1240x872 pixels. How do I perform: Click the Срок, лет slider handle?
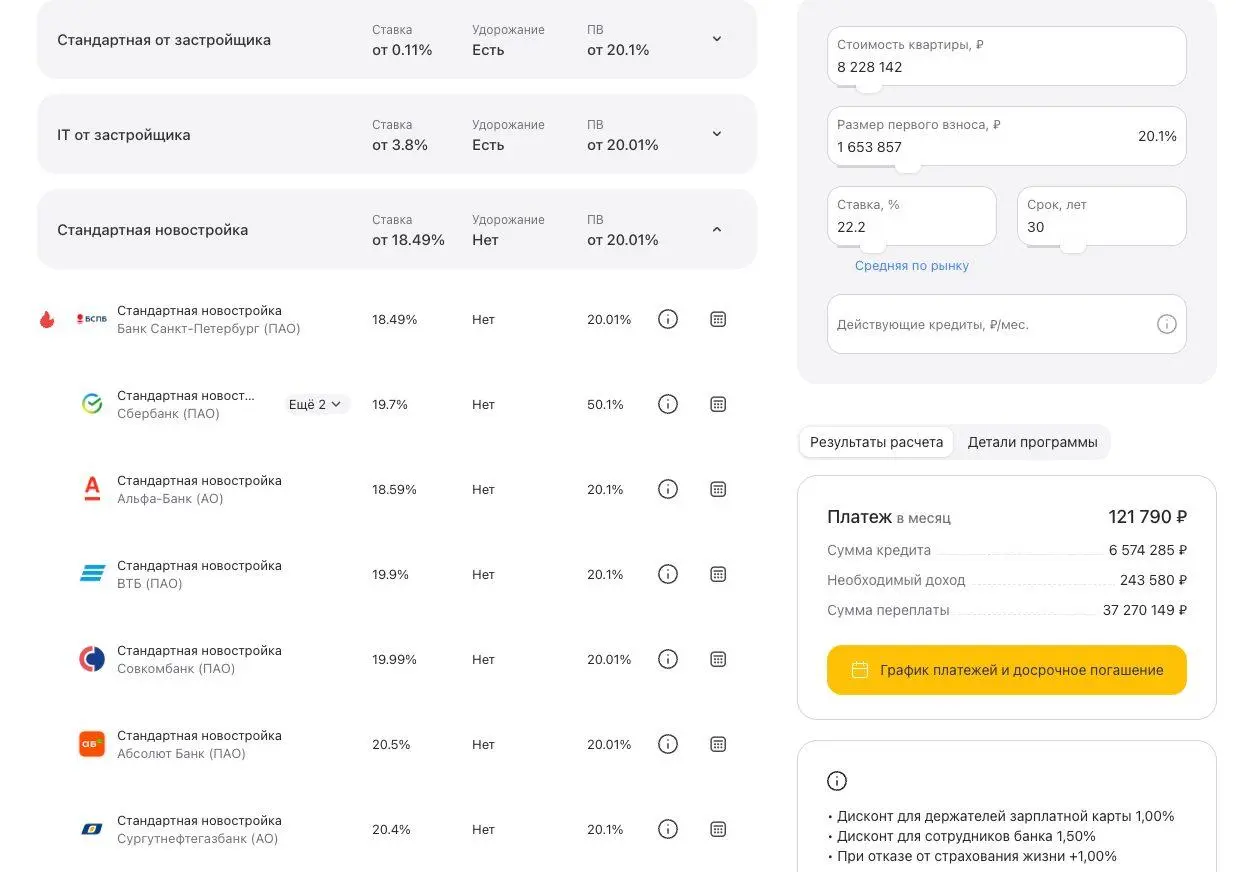point(1072,246)
